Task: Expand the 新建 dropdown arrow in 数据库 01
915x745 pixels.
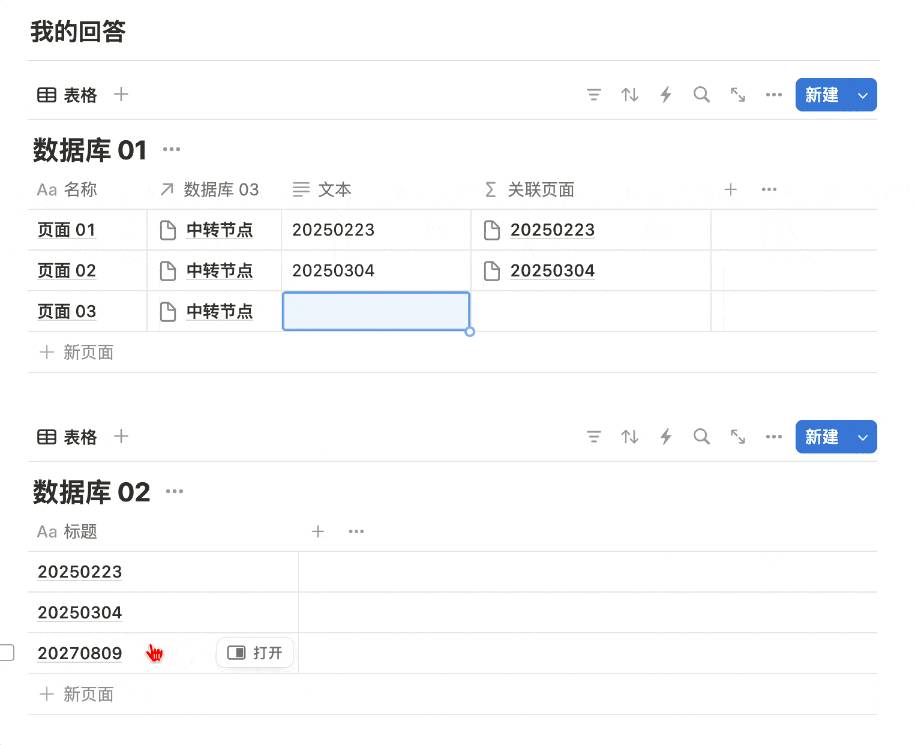Action: pos(862,95)
